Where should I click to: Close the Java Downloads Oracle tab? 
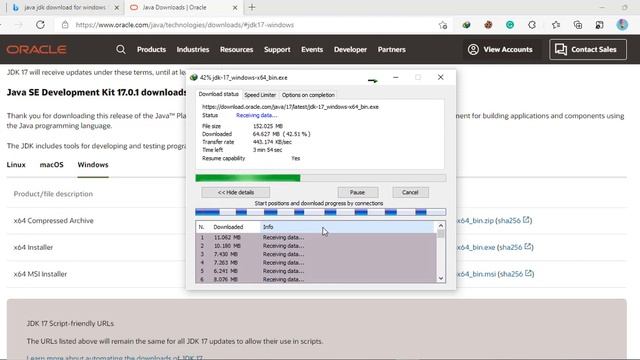(x=235, y=8)
